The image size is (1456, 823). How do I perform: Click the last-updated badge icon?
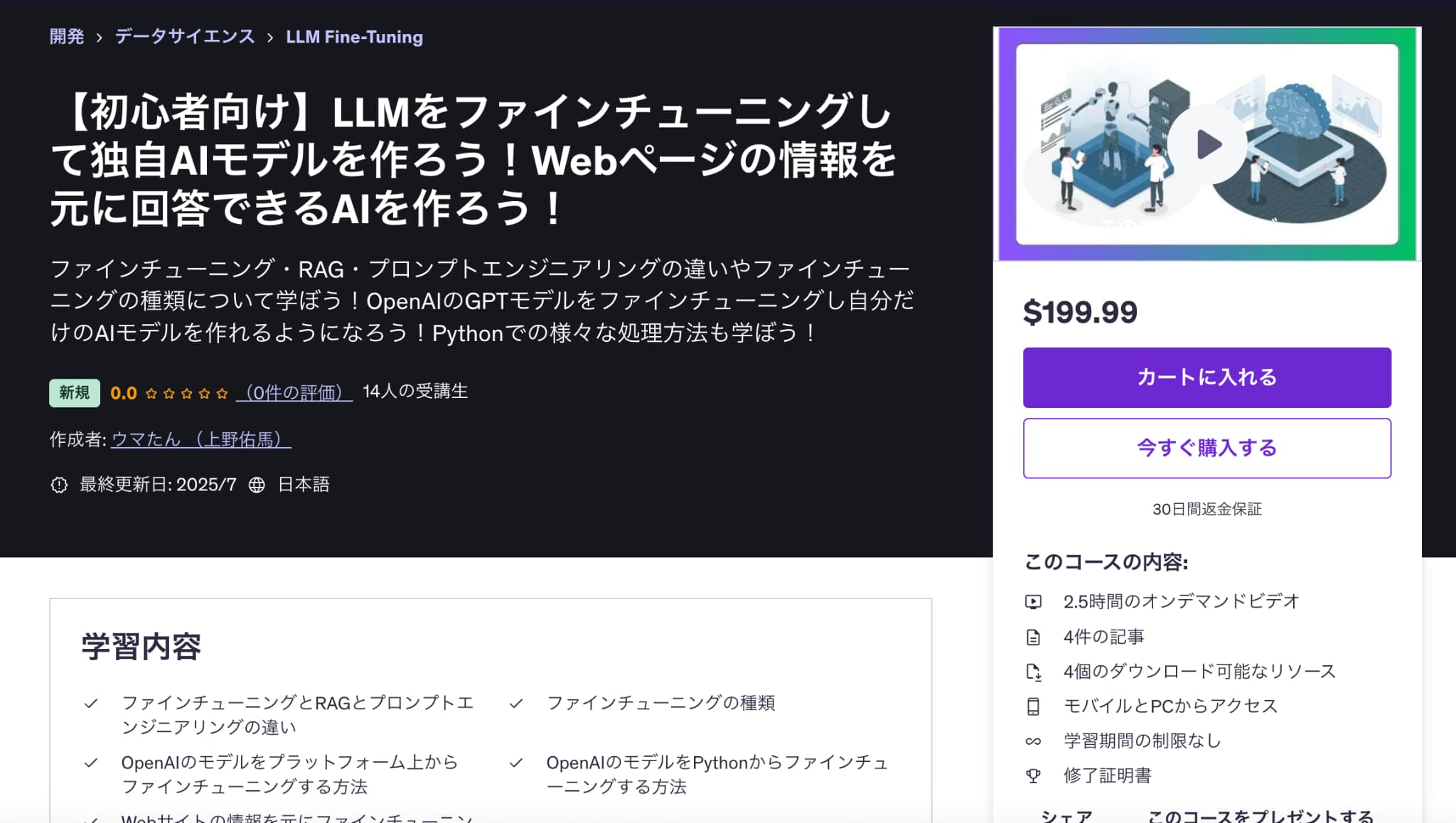59,485
